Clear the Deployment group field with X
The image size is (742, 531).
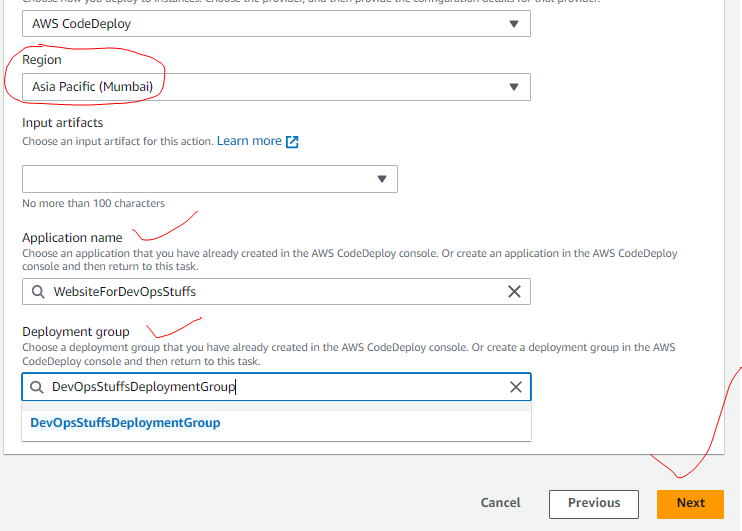[516, 387]
